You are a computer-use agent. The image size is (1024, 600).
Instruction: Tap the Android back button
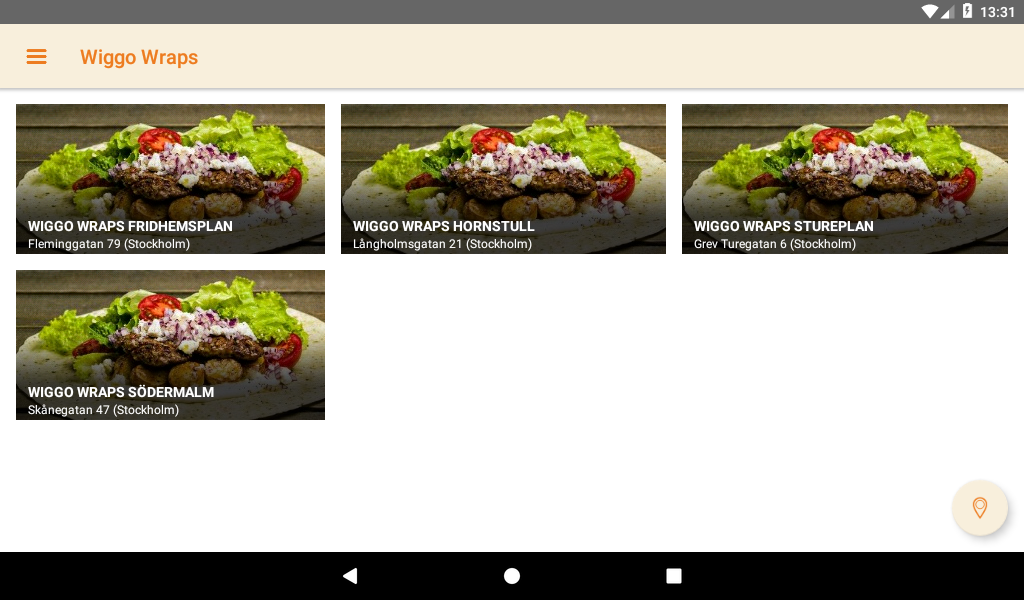(x=350, y=575)
